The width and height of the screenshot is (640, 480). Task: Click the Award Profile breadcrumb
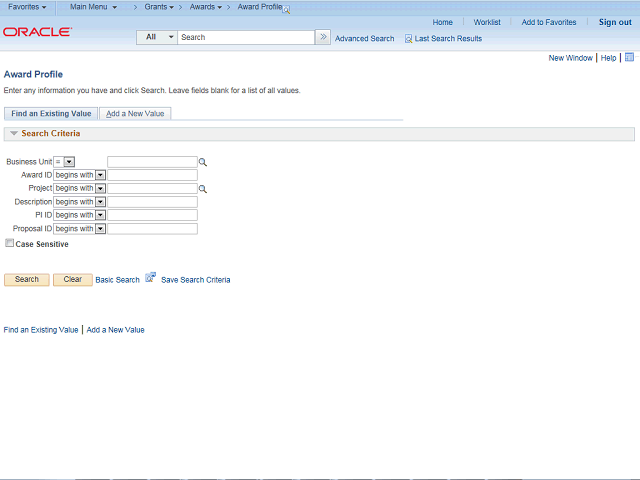point(260,7)
